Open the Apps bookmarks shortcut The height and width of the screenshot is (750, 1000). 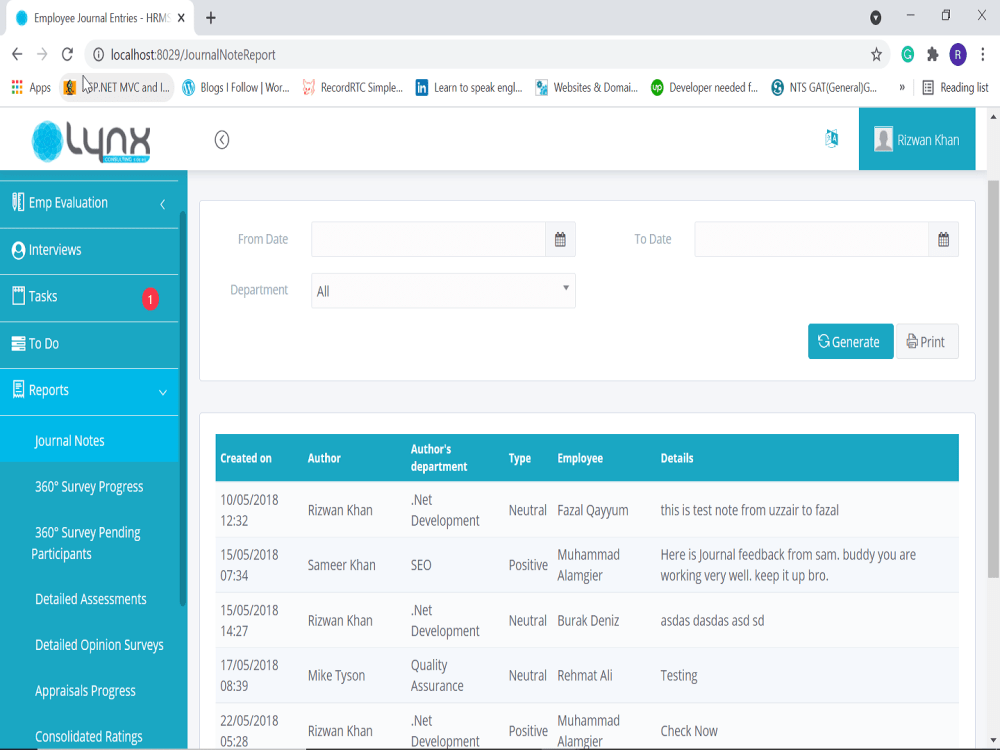30,87
